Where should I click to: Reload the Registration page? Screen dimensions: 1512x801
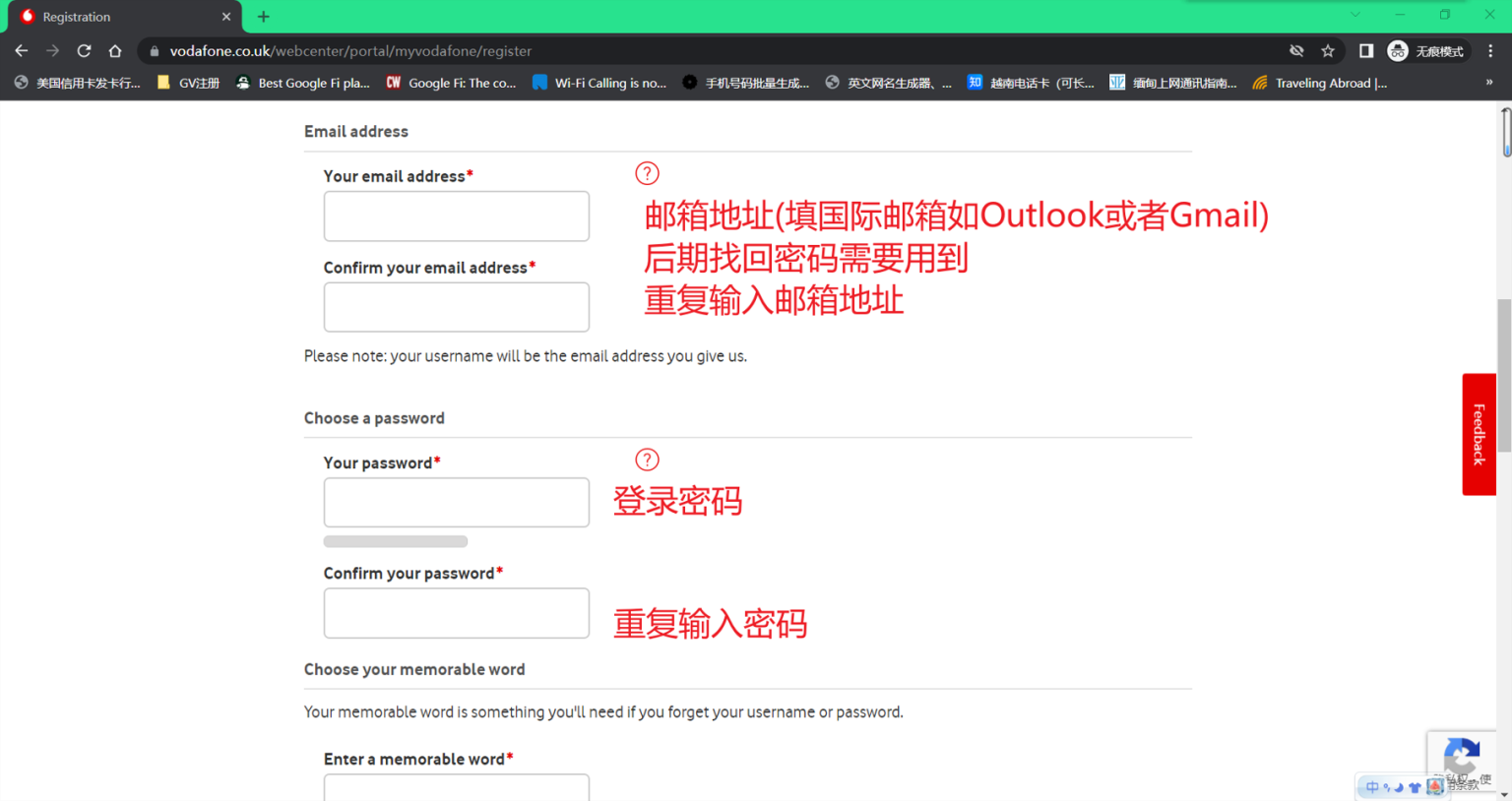point(84,50)
